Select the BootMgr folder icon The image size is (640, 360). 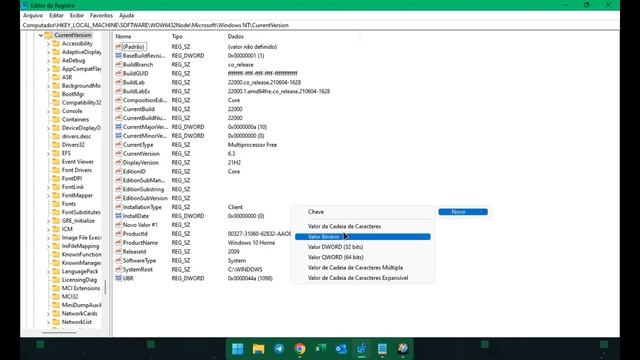(56, 94)
